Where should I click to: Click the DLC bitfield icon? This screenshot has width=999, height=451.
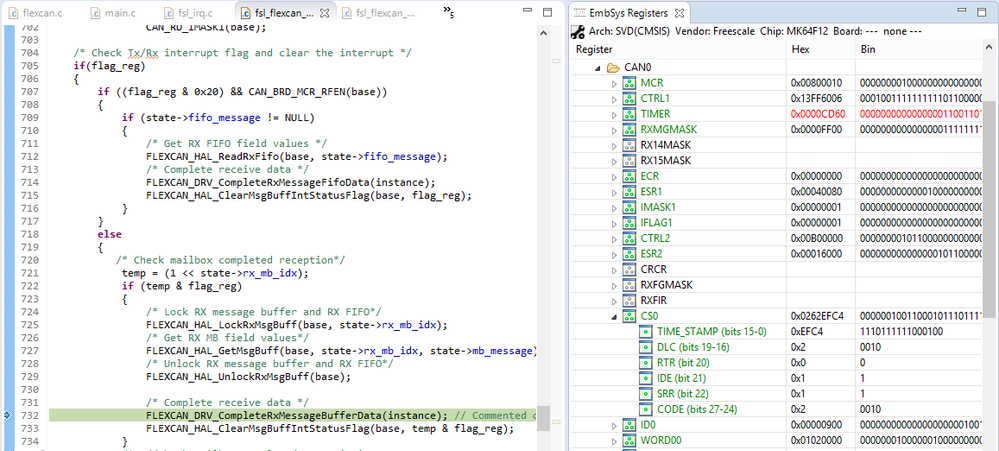pyautogui.click(x=646, y=347)
